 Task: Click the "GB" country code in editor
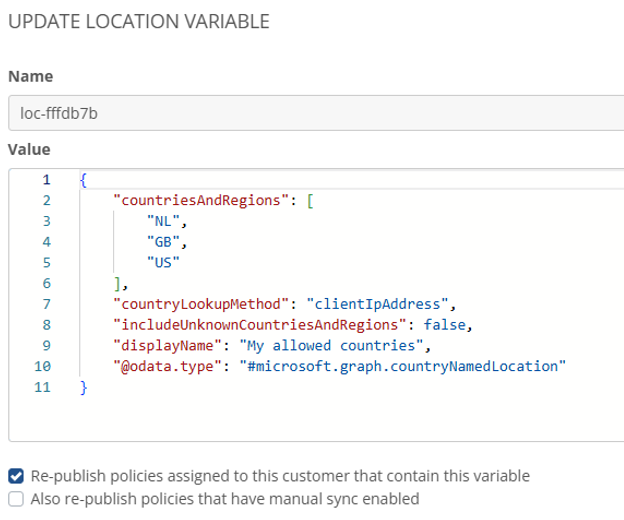click(161, 242)
